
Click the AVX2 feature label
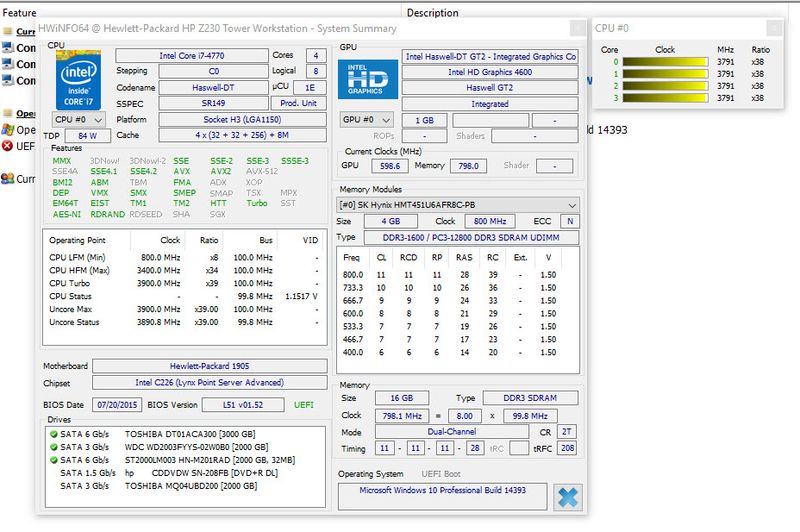tap(221, 171)
